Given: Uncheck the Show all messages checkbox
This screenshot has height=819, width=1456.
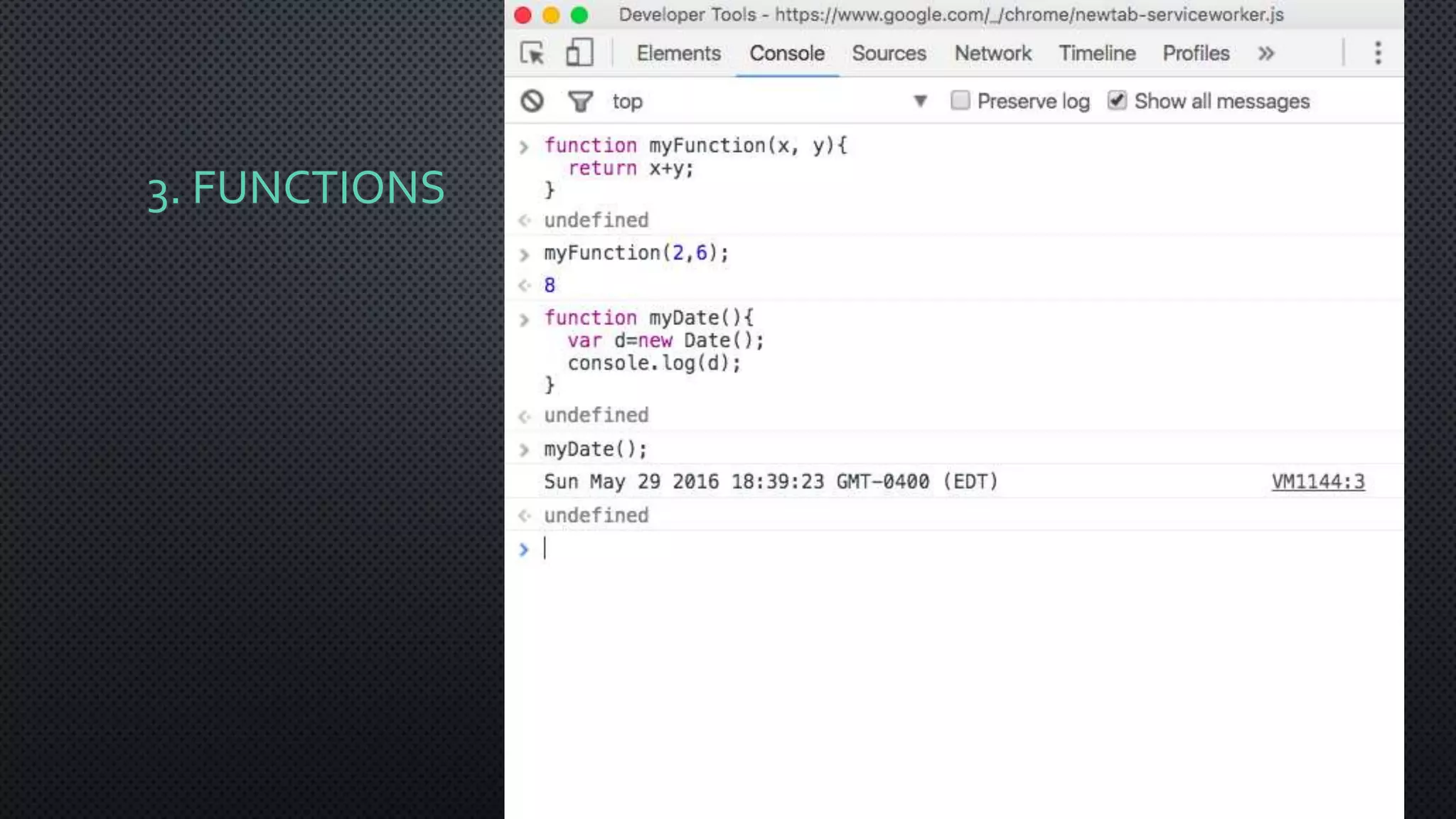Looking at the screenshot, I should point(1117,100).
